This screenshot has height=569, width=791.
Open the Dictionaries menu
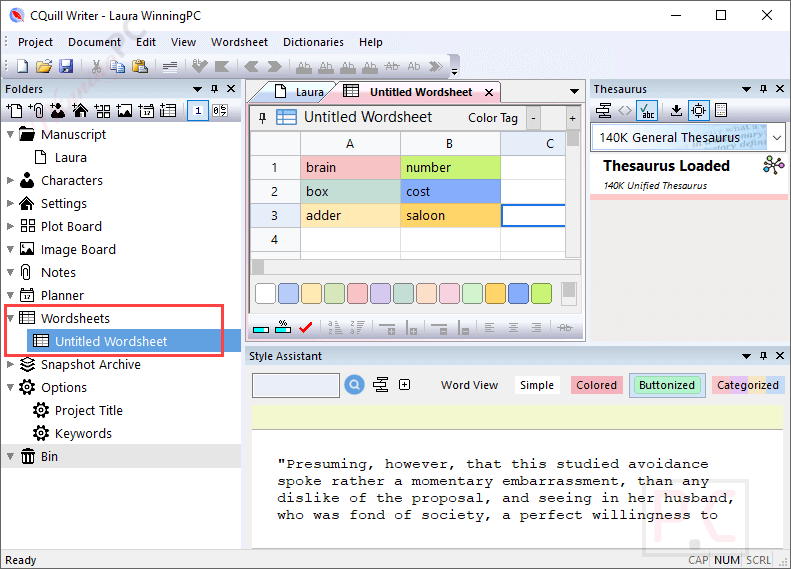[313, 42]
